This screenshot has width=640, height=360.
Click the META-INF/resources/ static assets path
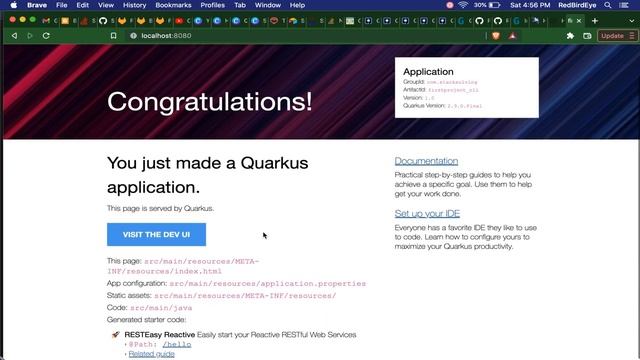pos(245,296)
